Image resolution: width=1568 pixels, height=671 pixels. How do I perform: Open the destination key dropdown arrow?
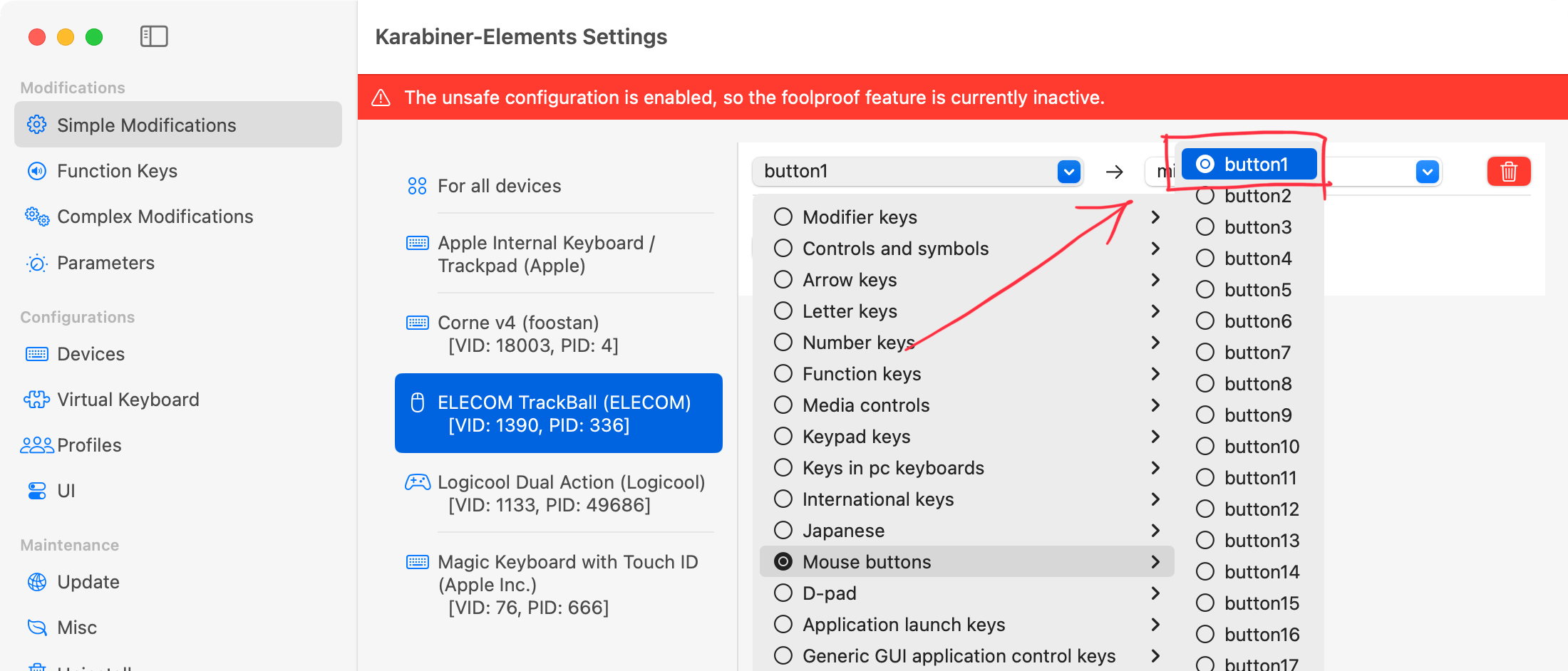click(x=1427, y=172)
